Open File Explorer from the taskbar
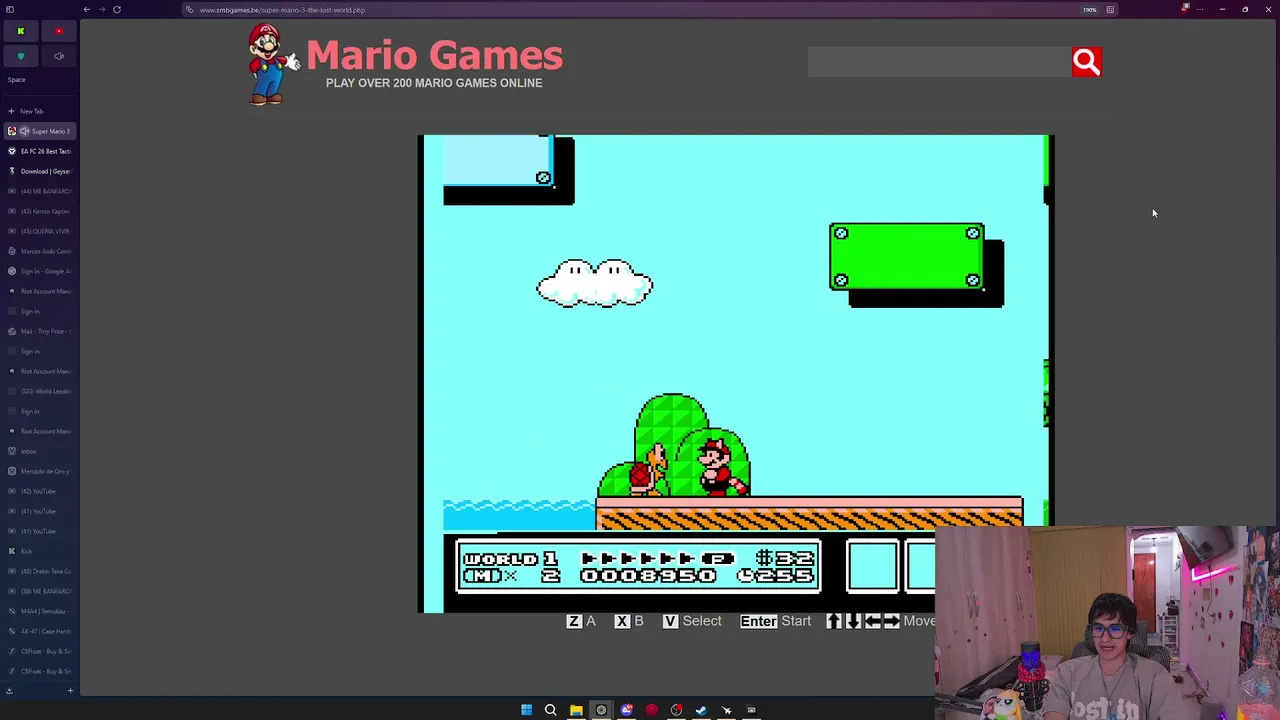Viewport: 1280px width, 720px height. 576,710
